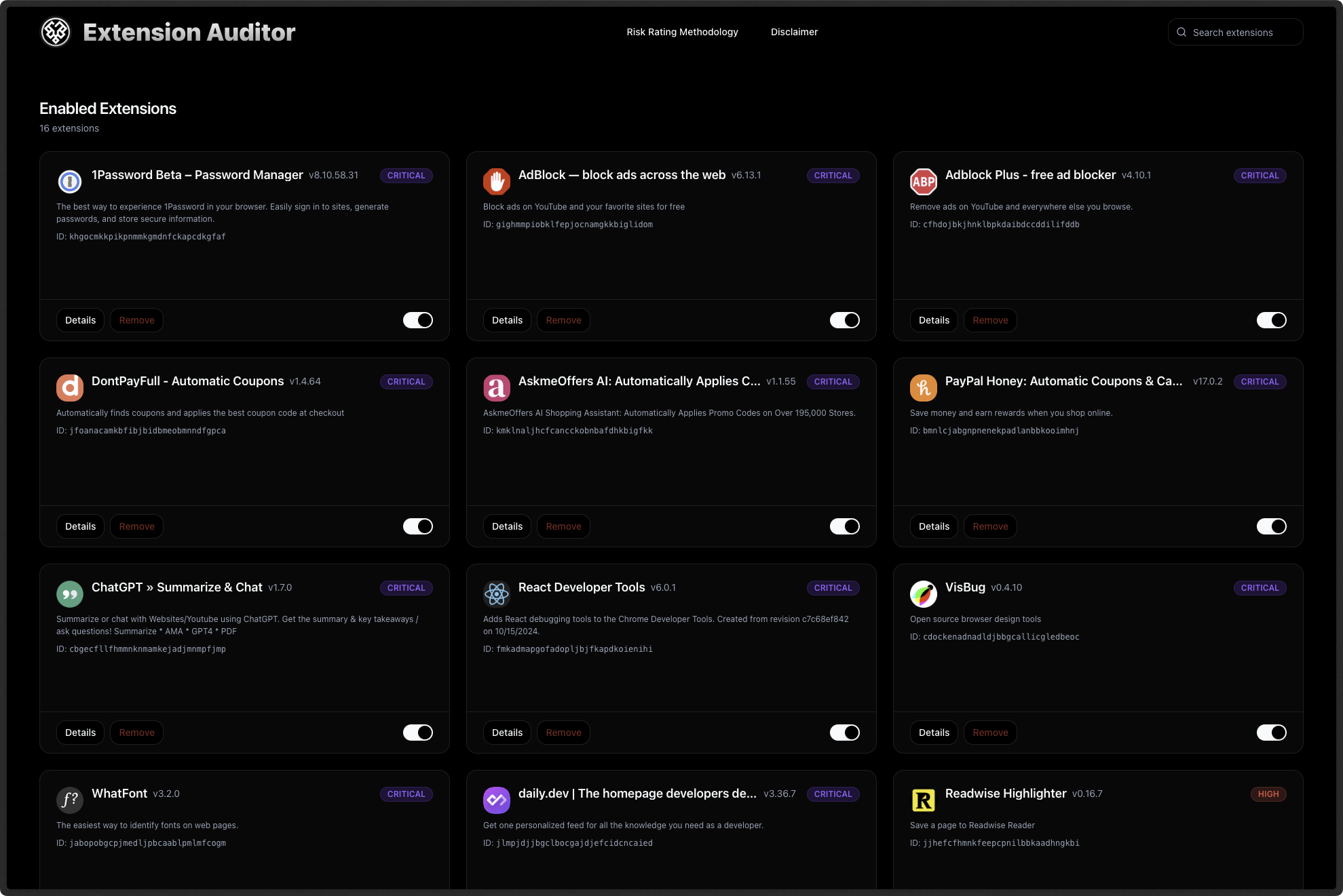
Task: Toggle off React Developer Tools
Action: coord(845,733)
